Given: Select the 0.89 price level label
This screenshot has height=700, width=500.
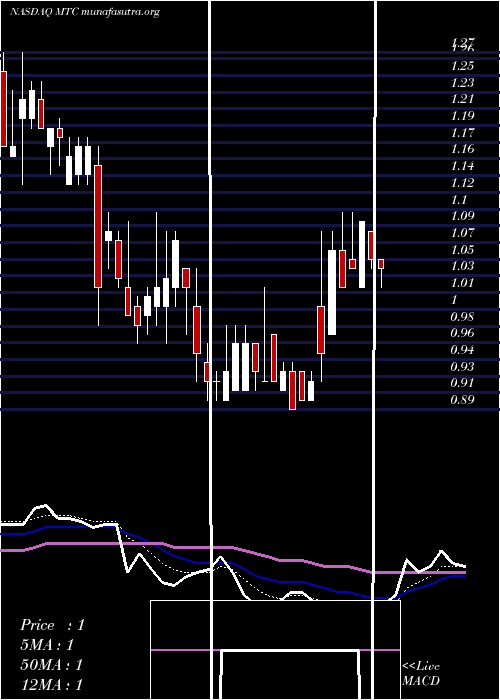Looking at the screenshot, I should point(462,400).
